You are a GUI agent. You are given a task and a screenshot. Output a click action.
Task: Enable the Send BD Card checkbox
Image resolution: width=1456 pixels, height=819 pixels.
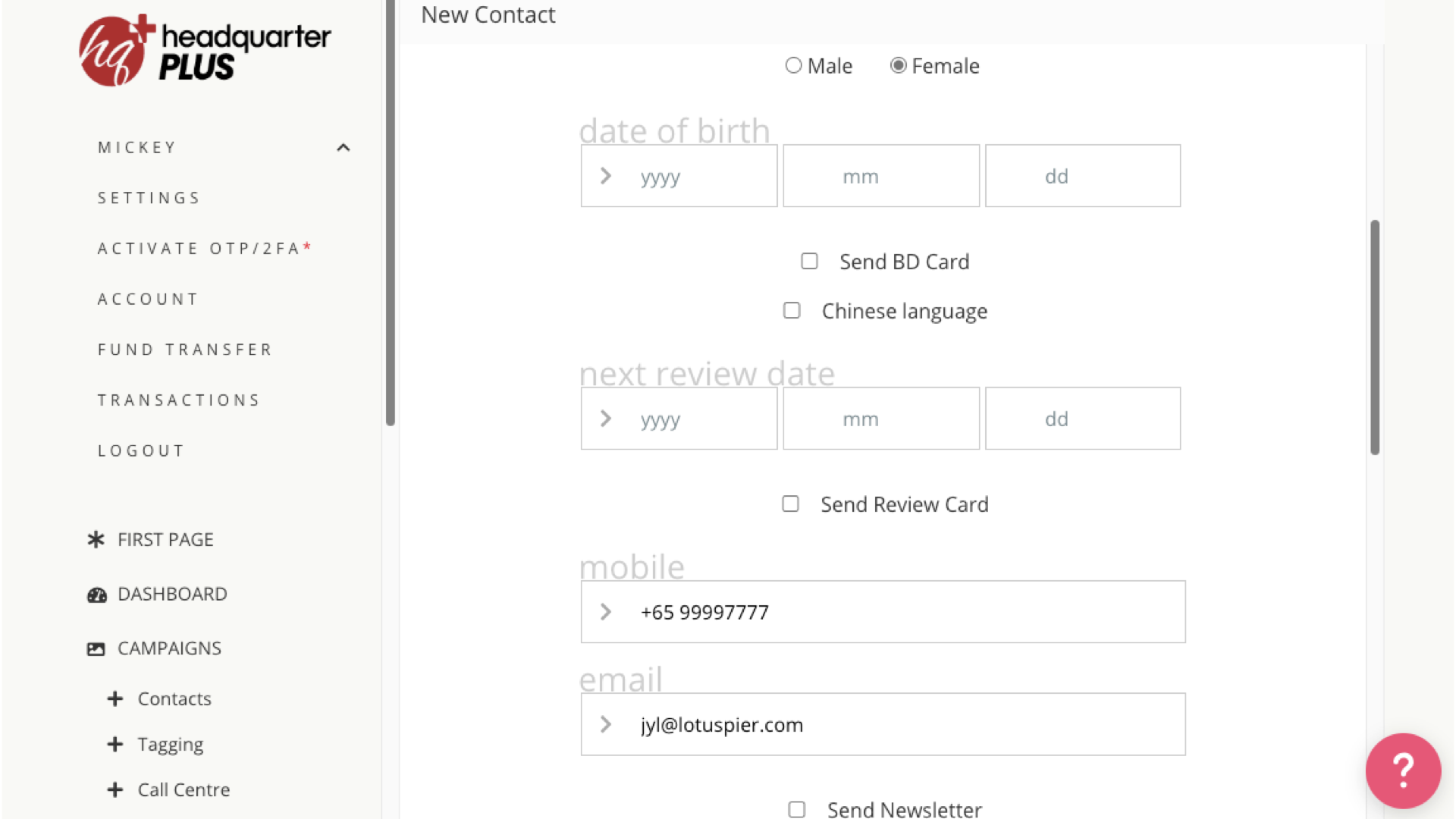pos(809,262)
